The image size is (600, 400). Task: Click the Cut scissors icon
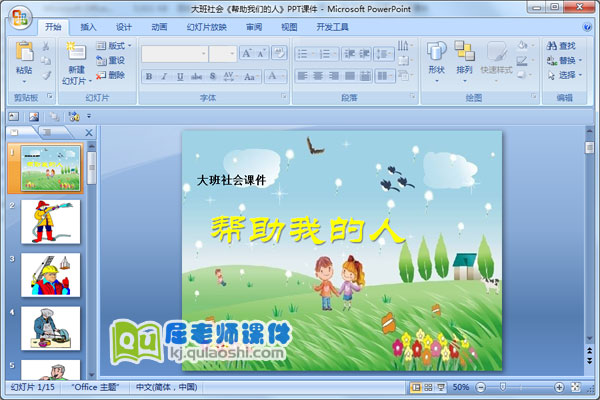(x=46, y=46)
